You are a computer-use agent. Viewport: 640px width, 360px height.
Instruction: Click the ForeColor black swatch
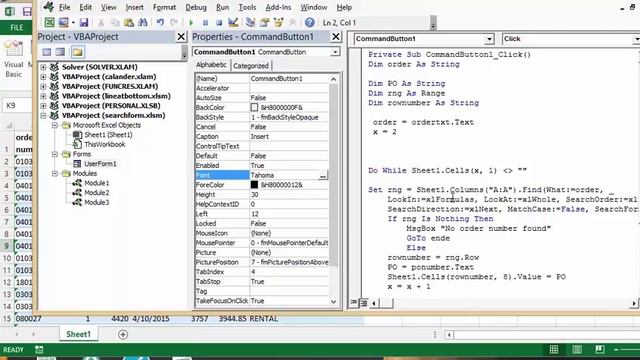coord(254,185)
